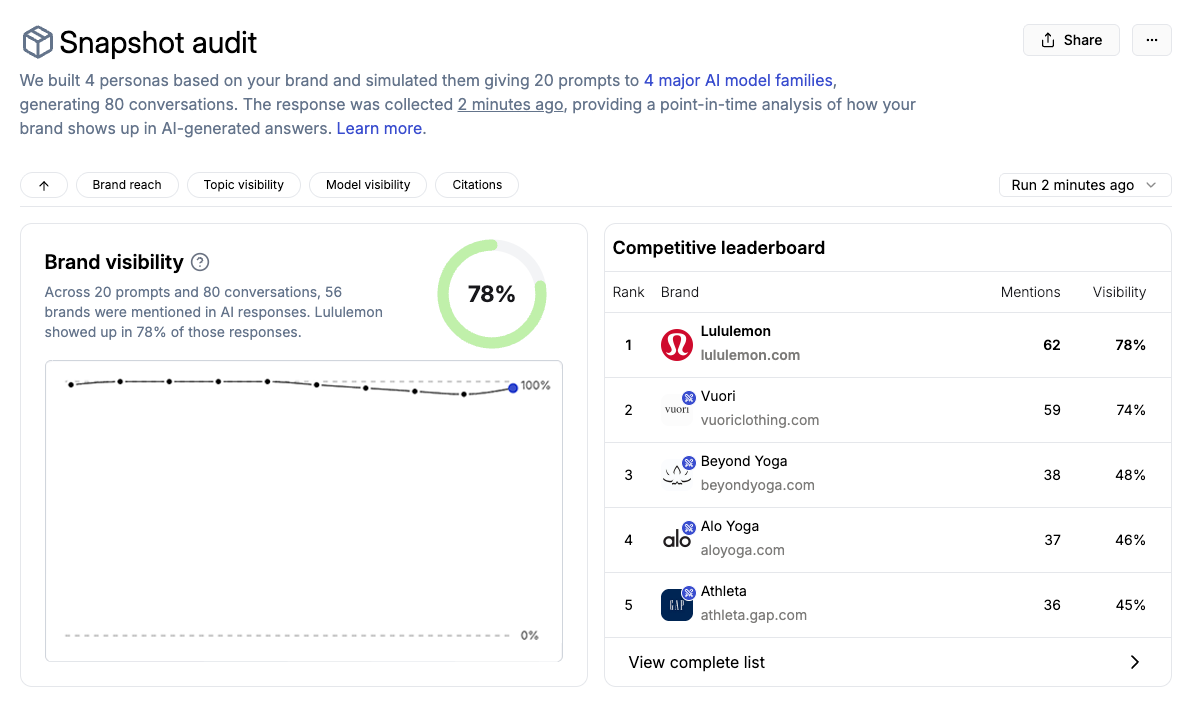Screen dimensions: 1199x714
Task: Click the Snapshot audit cube icon
Action: 37,42
